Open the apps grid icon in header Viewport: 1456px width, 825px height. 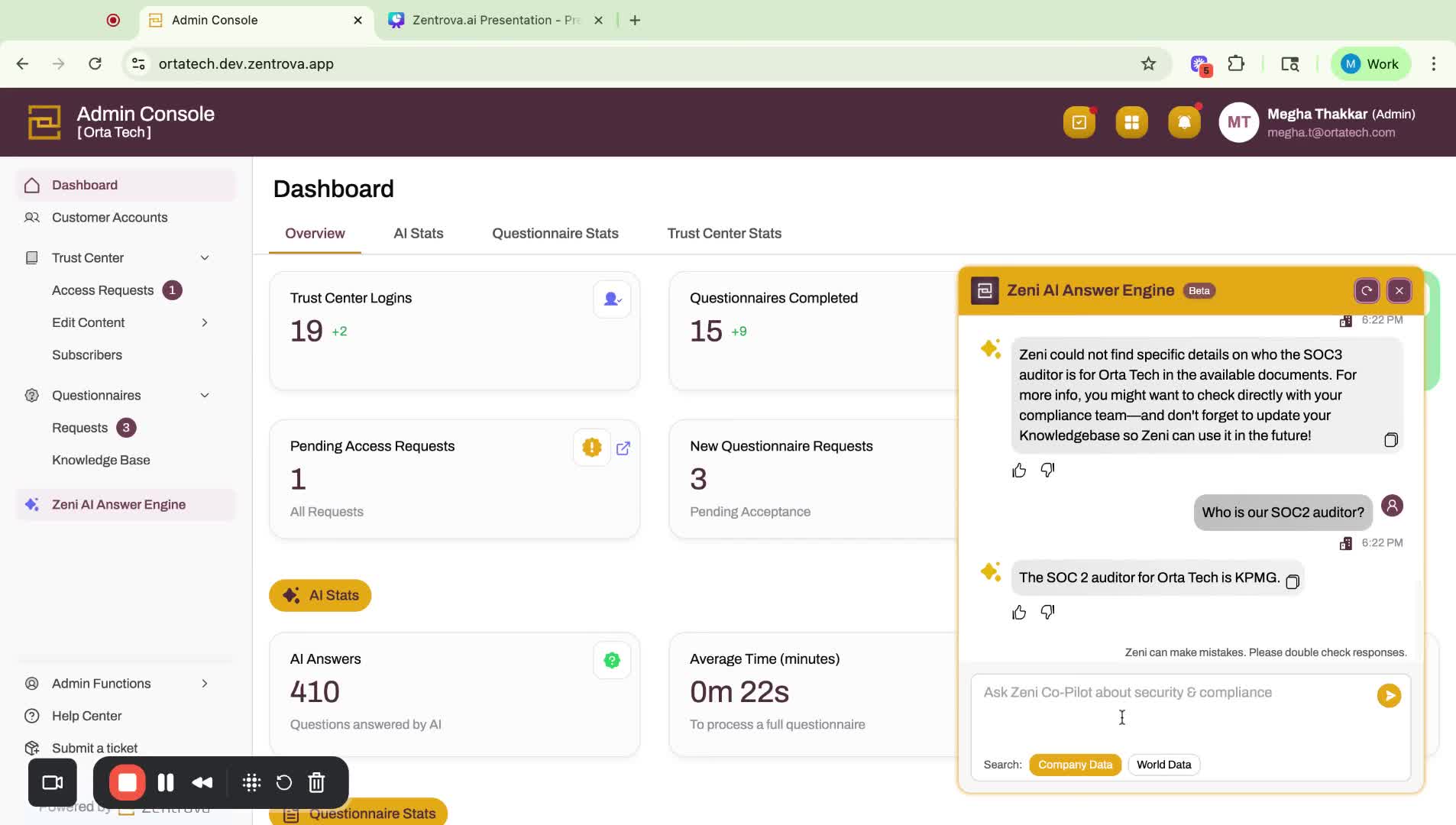pyautogui.click(x=1131, y=122)
